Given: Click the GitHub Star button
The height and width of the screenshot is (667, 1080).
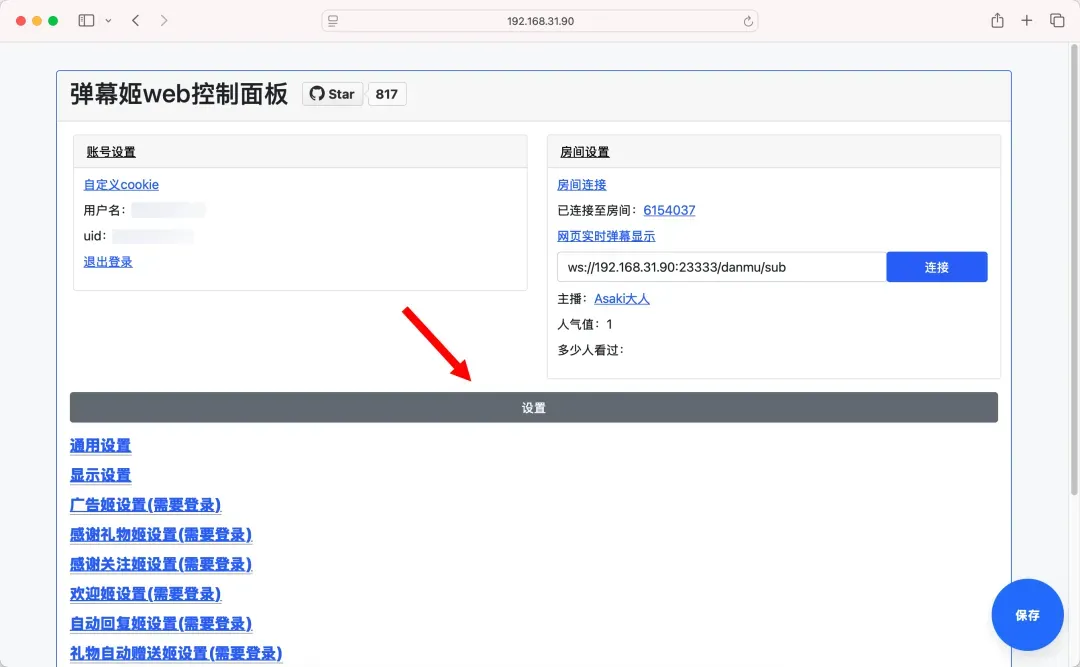Looking at the screenshot, I should point(332,94).
